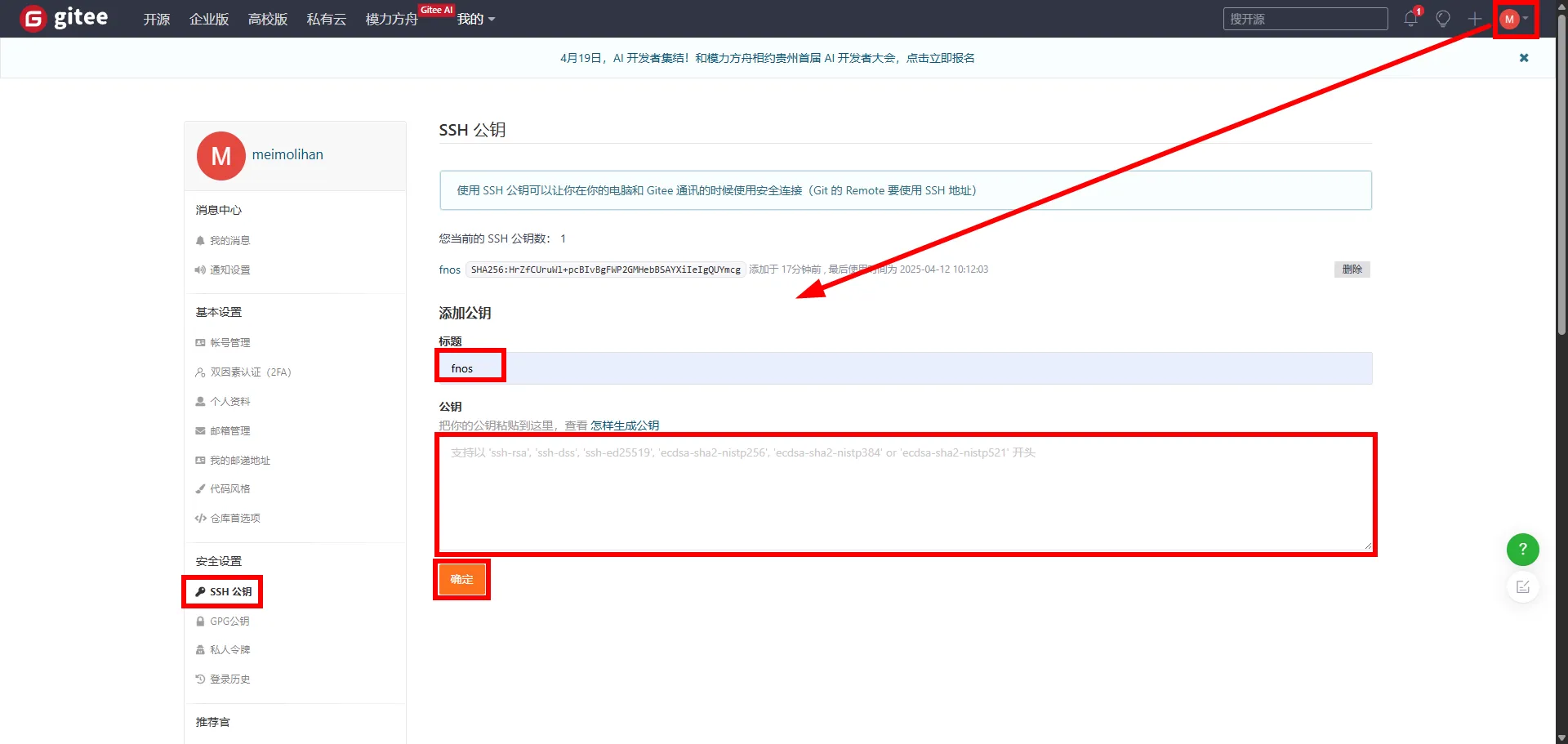Open the green help question mark icon
Image resolution: width=1568 pixels, height=744 pixels.
coord(1522,550)
